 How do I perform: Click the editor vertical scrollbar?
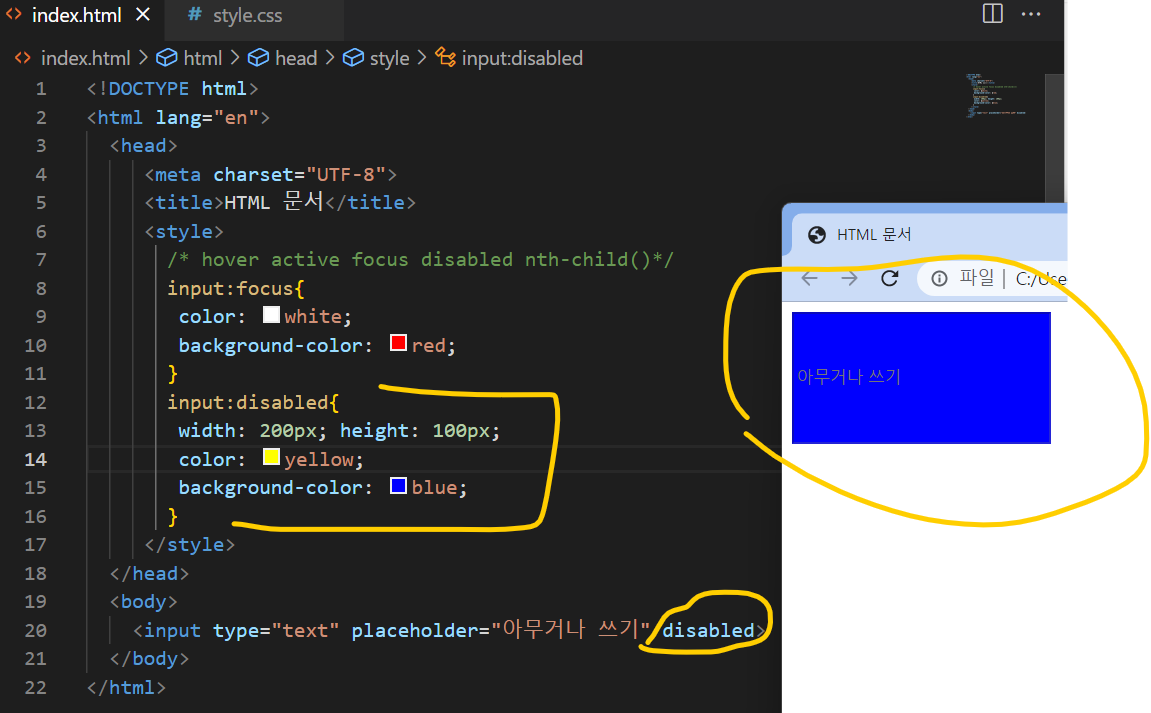point(1054,140)
